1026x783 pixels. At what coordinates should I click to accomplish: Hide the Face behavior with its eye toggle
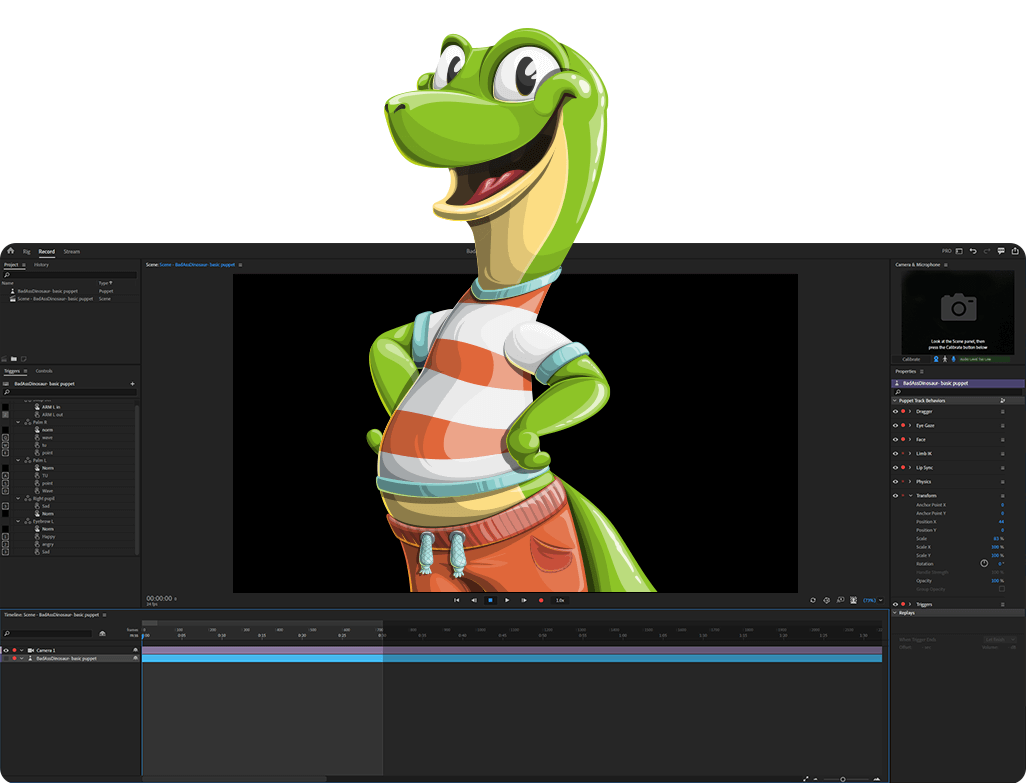895,439
